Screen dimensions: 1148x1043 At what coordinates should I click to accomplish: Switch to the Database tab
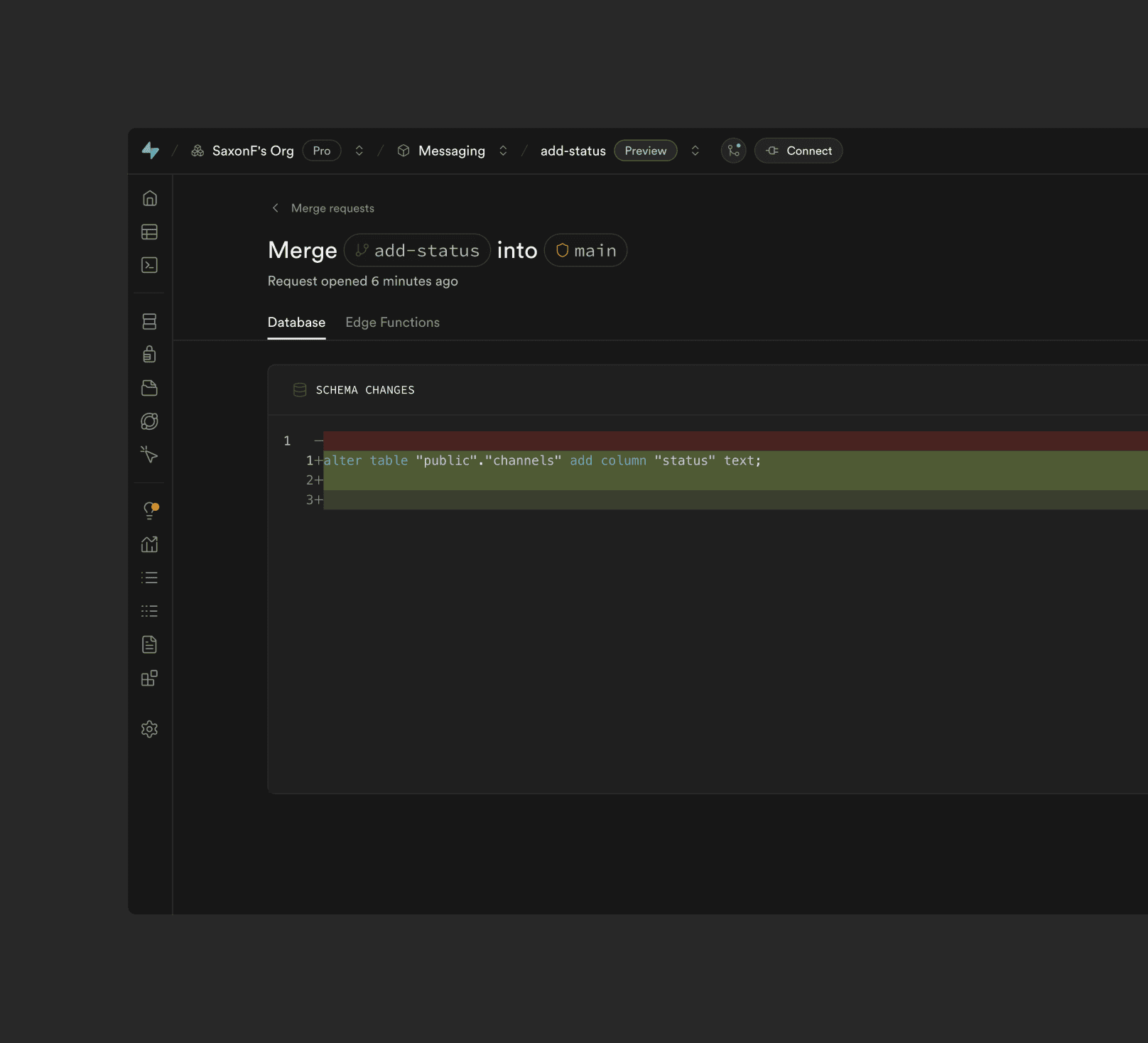pos(296,323)
